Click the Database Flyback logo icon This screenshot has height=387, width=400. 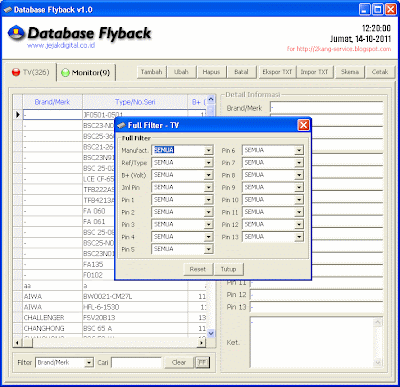click(16, 33)
